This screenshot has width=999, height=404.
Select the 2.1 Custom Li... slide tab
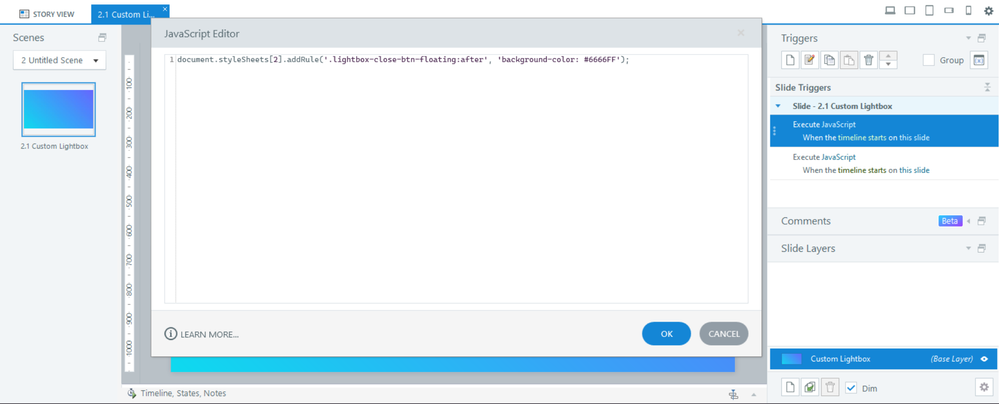pyautogui.click(x=126, y=14)
